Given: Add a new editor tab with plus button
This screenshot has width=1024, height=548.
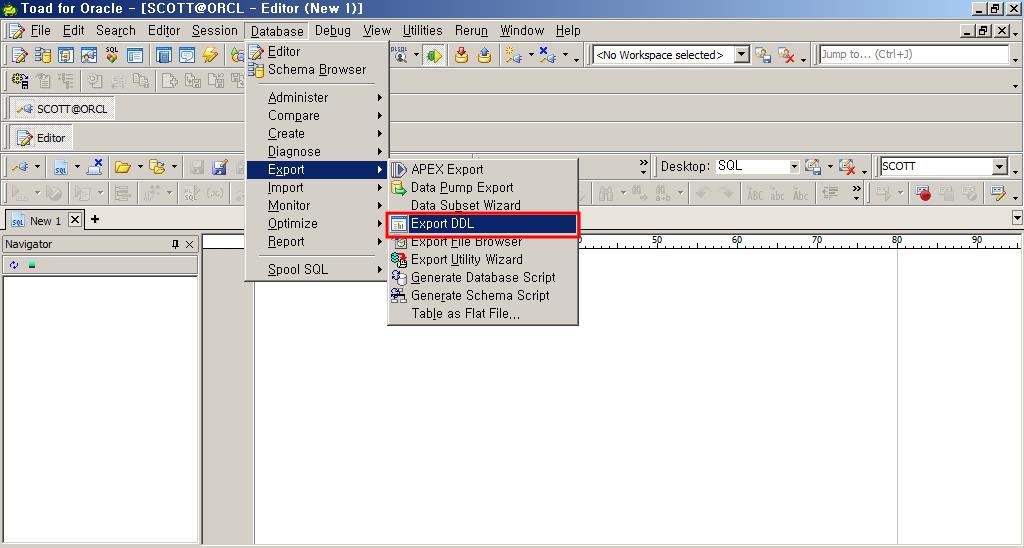Looking at the screenshot, I should pos(95,219).
